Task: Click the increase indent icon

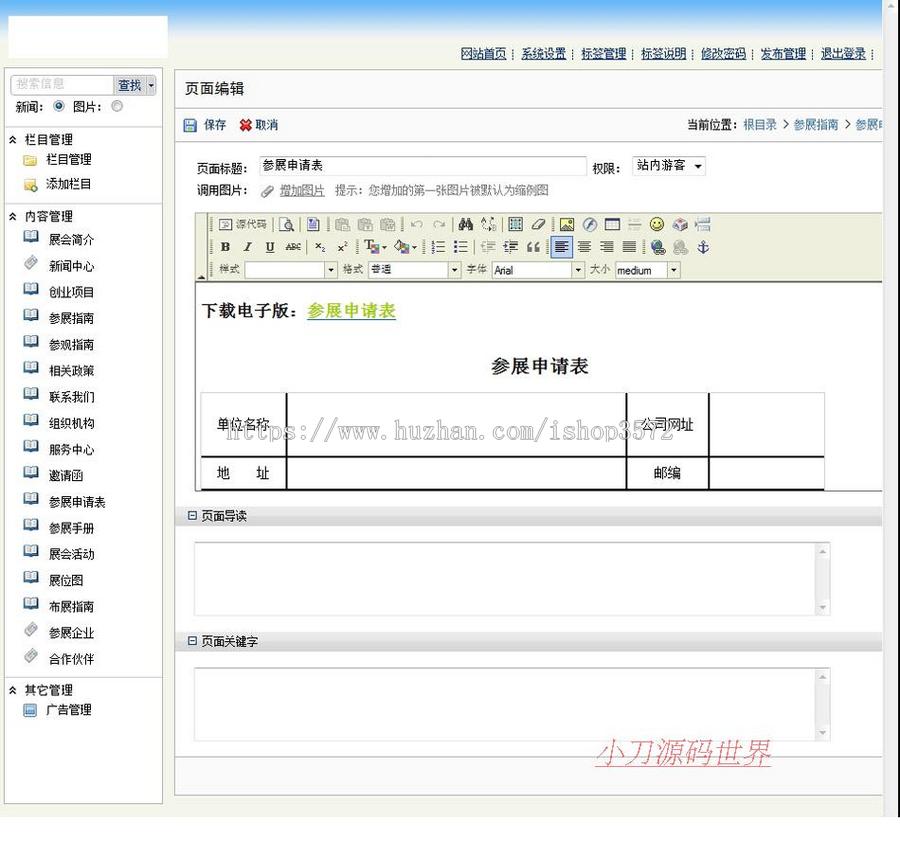Action: (x=510, y=247)
